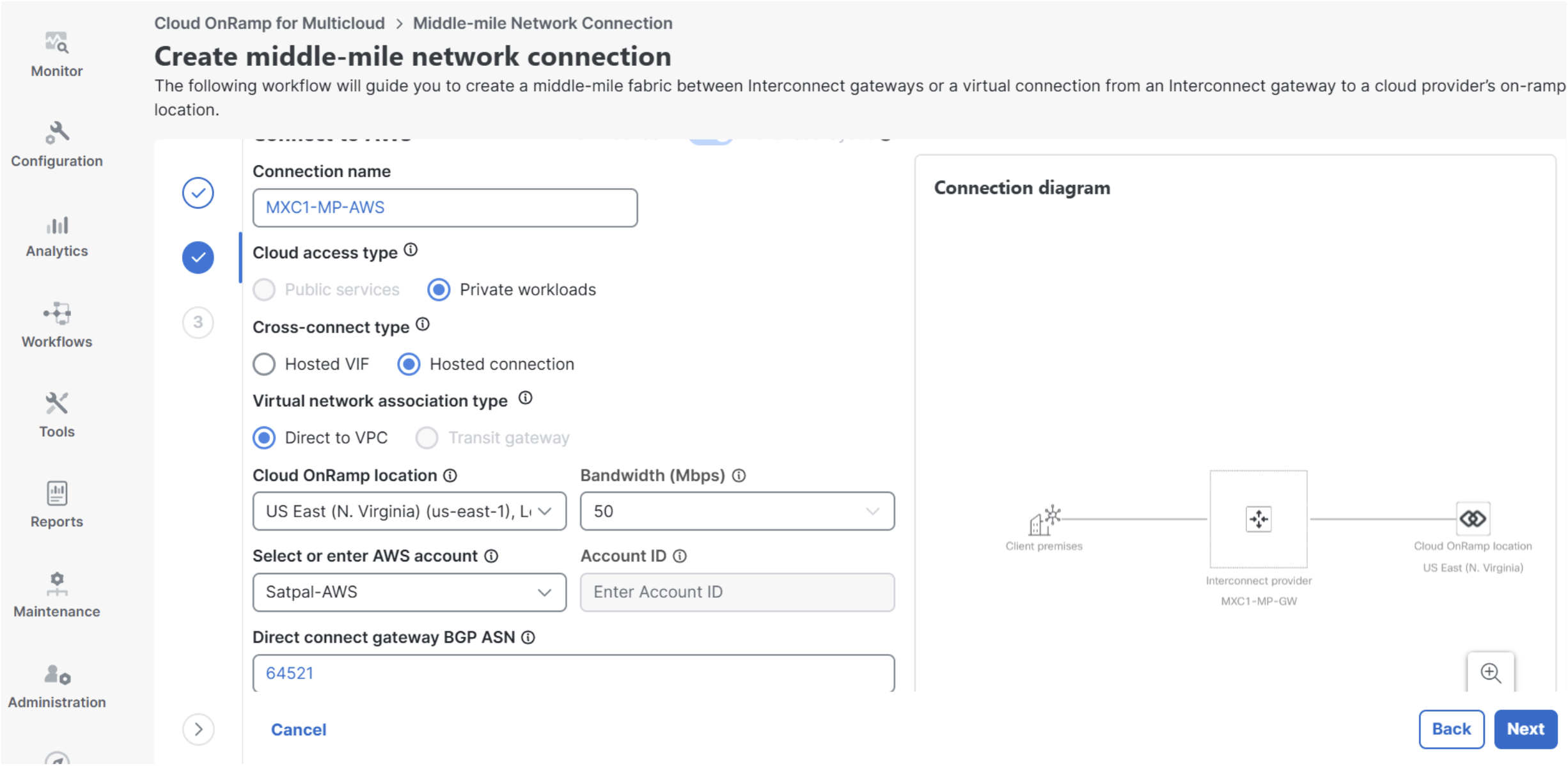1568x766 pixels.
Task: Open the Bandwidth 50 Mbps dropdown
Action: click(x=737, y=512)
